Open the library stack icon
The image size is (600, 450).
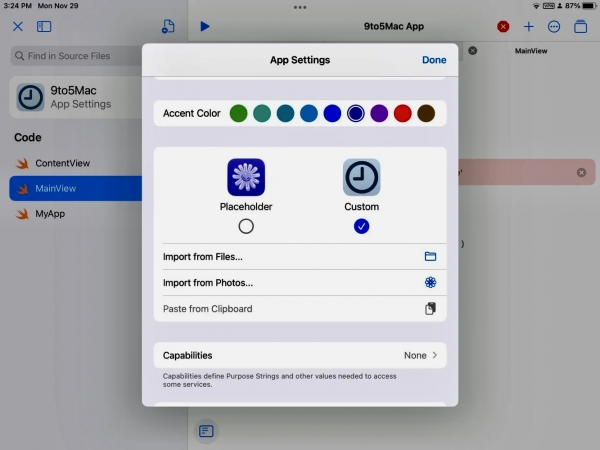(580, 26)
